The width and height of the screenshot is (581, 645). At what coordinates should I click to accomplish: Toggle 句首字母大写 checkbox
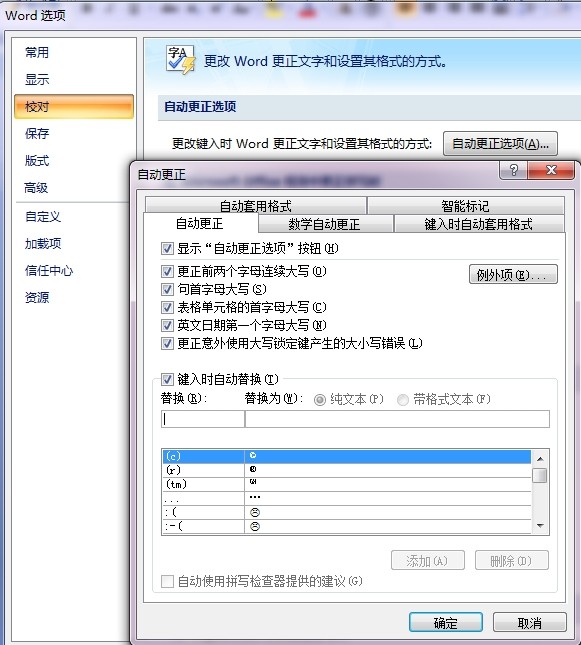pos(167,290)
